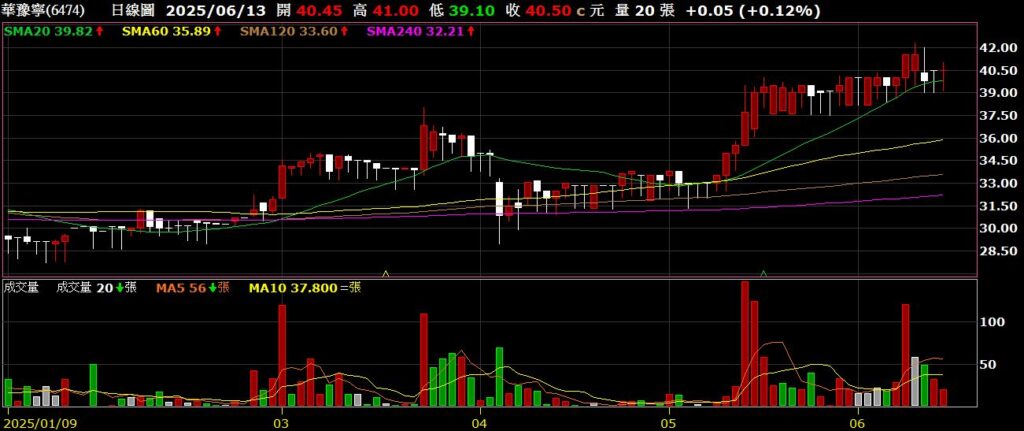Click the 50 volume axis label

pyautogui.click(x=990, y=364)
